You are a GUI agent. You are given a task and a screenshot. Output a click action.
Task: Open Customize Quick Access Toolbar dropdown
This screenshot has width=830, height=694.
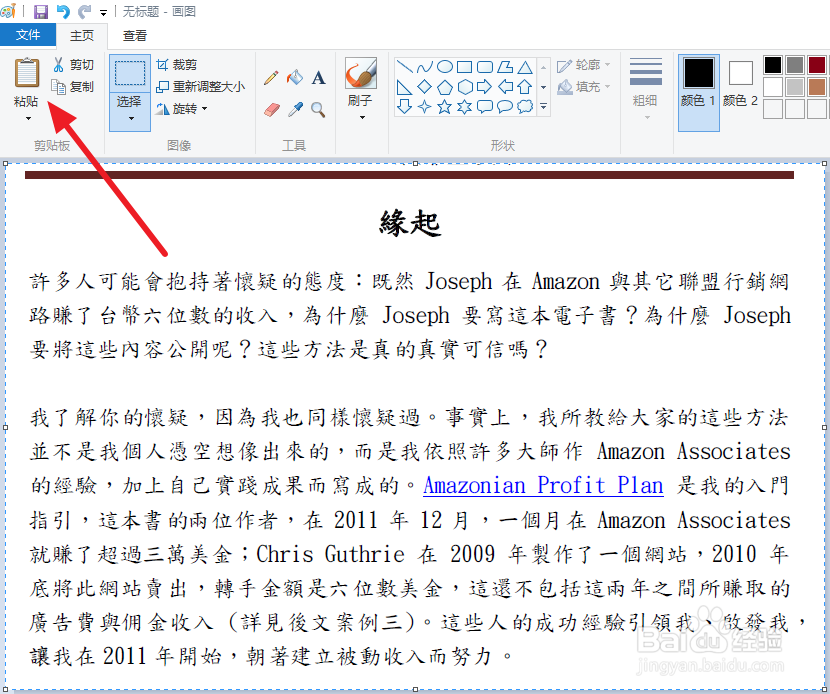(104, 12)
